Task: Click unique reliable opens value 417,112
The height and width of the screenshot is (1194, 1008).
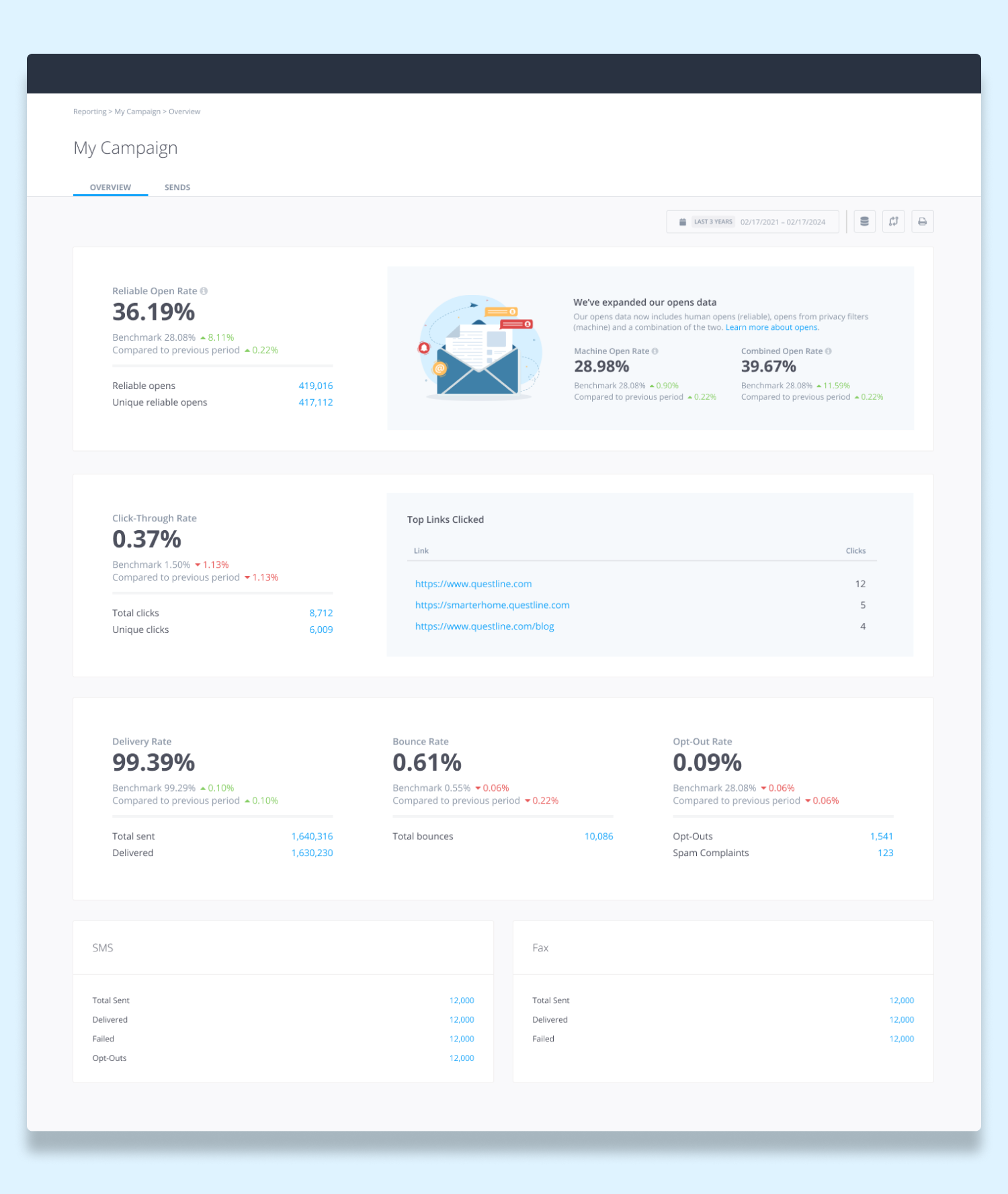Action: point(316,402)
